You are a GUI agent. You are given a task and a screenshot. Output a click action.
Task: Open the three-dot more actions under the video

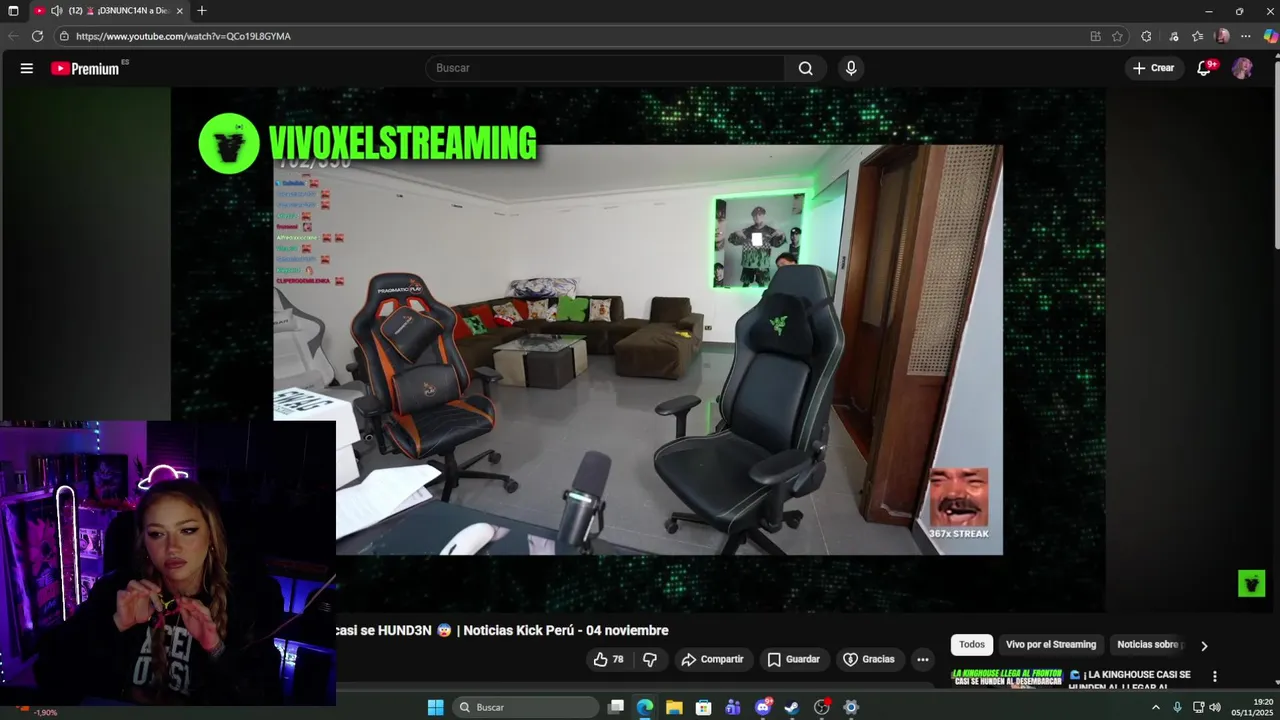[x=923, y=659]
